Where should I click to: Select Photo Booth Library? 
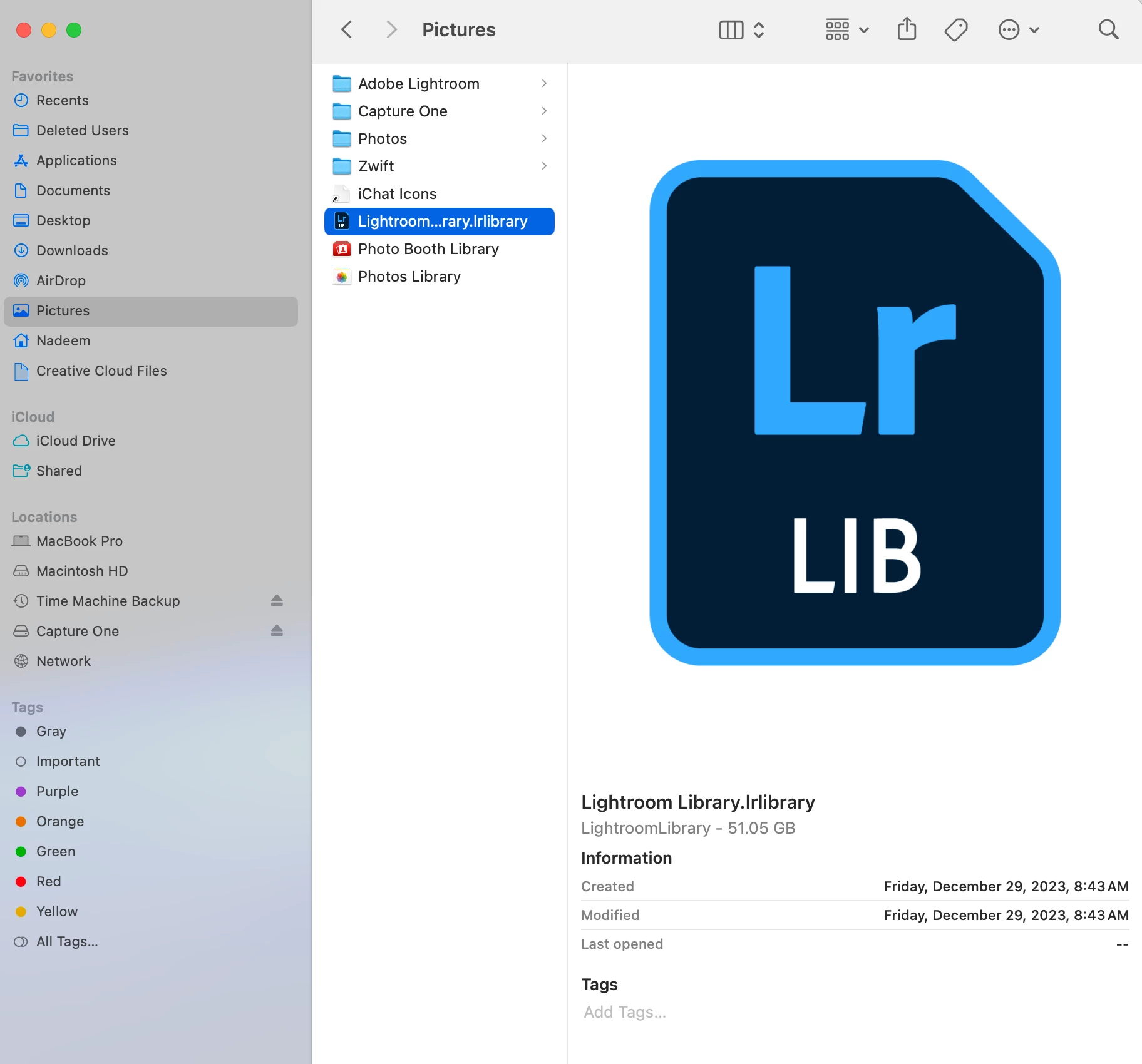[440, 249]
